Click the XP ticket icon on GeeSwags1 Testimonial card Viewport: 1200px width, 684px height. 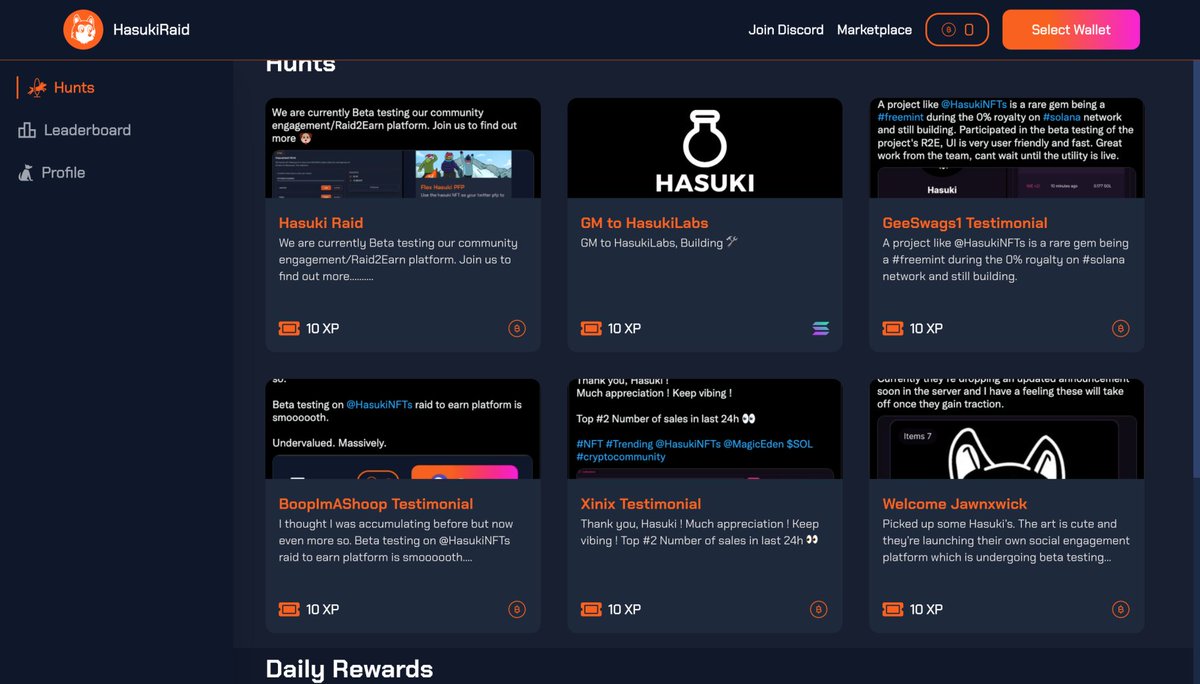(x=893, y=328)
